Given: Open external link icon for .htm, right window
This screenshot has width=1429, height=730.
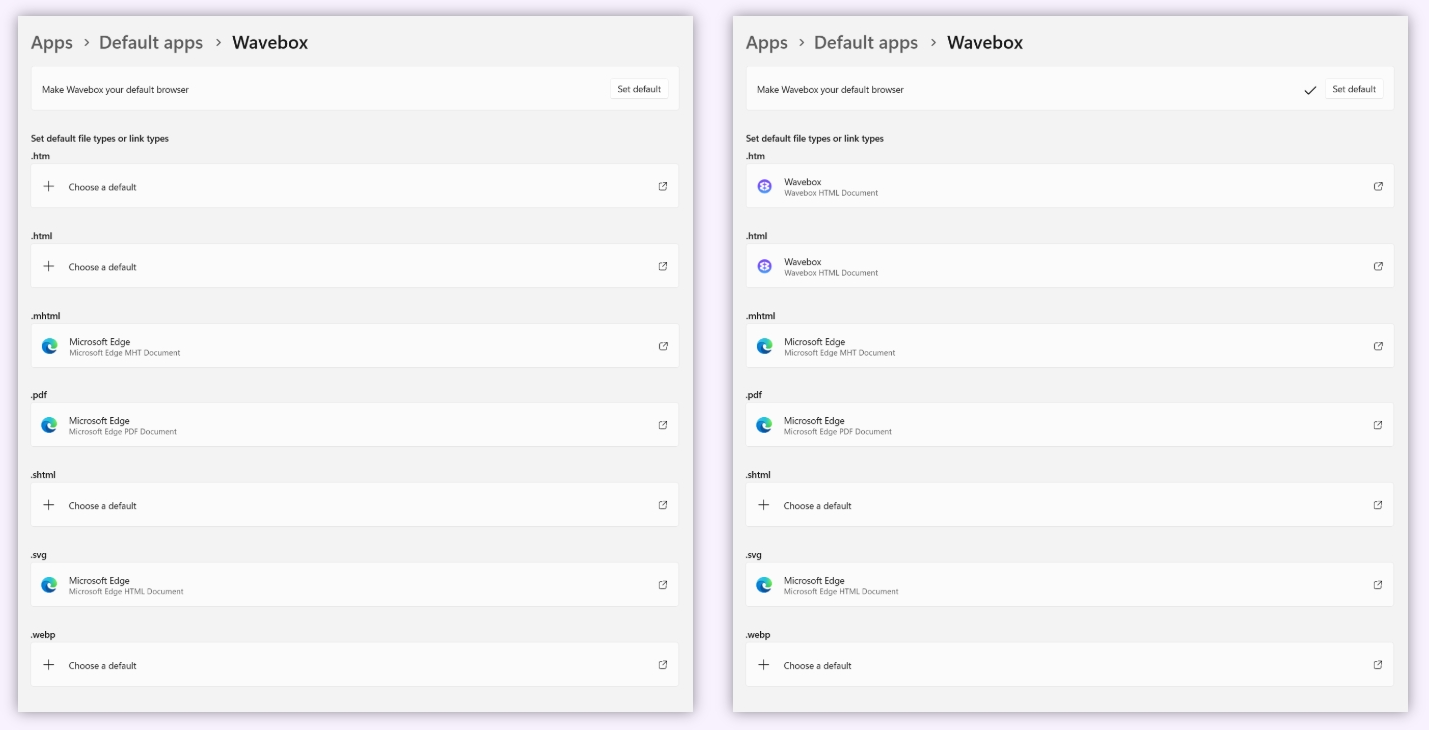Looking at the screenshot, I should 1378,186.
